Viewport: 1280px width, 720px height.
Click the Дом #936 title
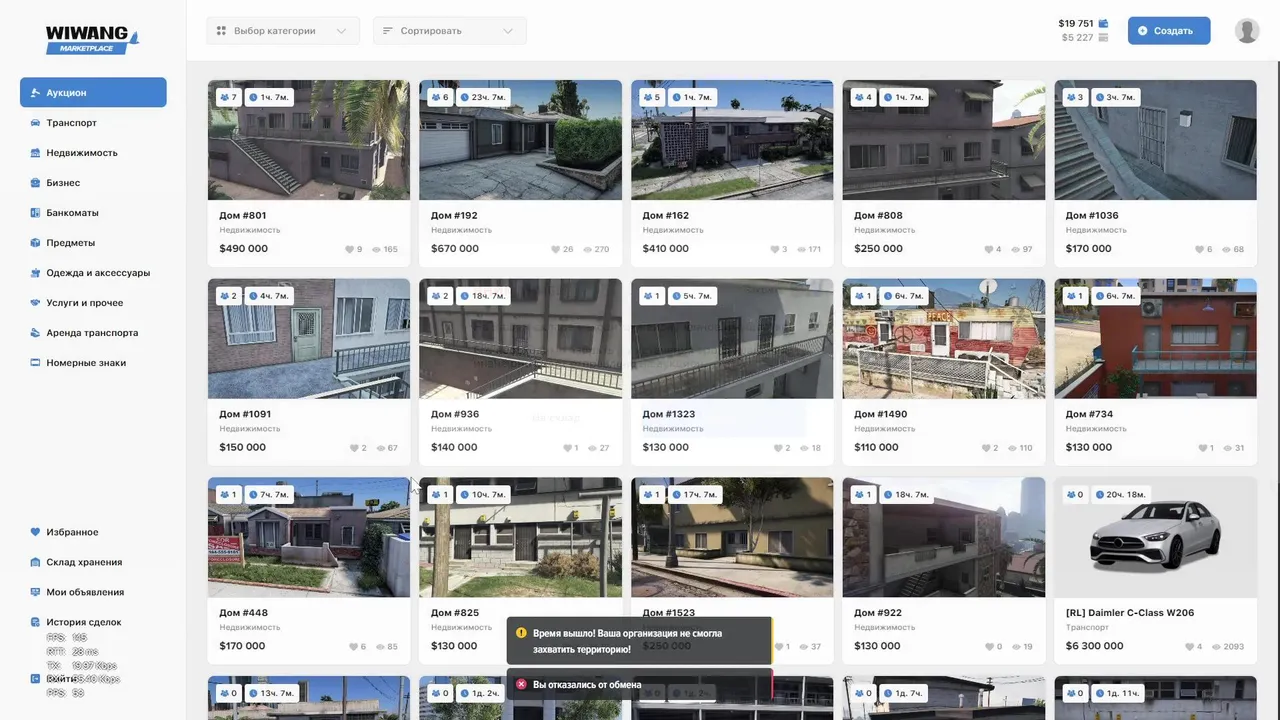455,414
